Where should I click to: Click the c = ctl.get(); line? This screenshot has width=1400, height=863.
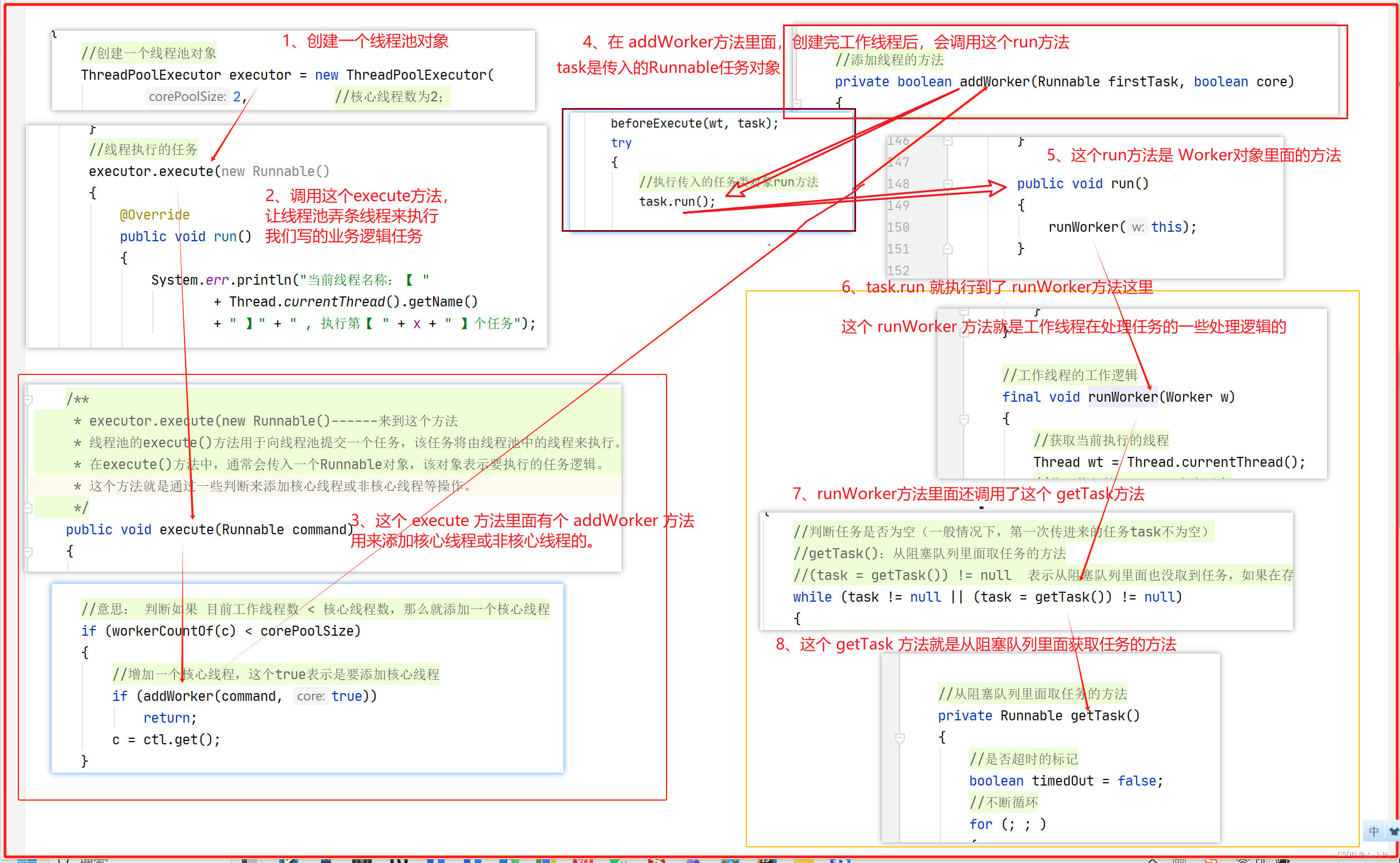pos(166,740)
